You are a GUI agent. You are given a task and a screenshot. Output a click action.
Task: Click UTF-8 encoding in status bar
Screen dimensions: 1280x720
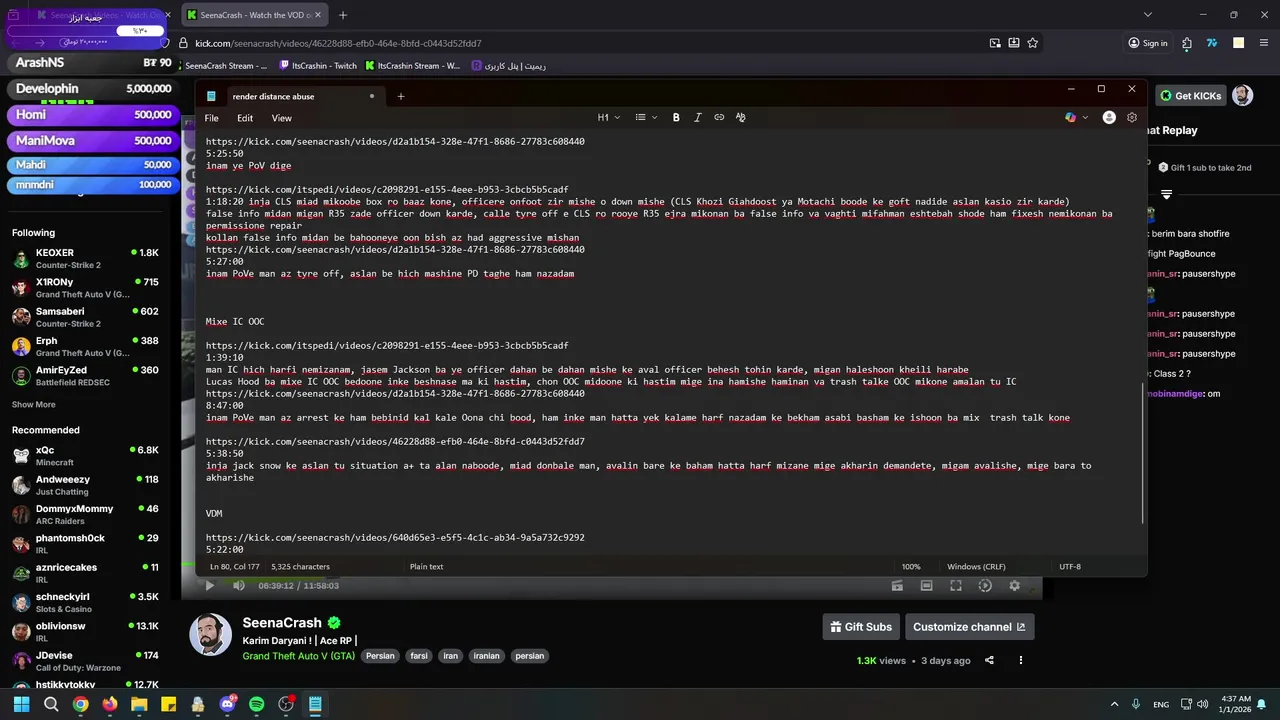tap(1070, 567)
